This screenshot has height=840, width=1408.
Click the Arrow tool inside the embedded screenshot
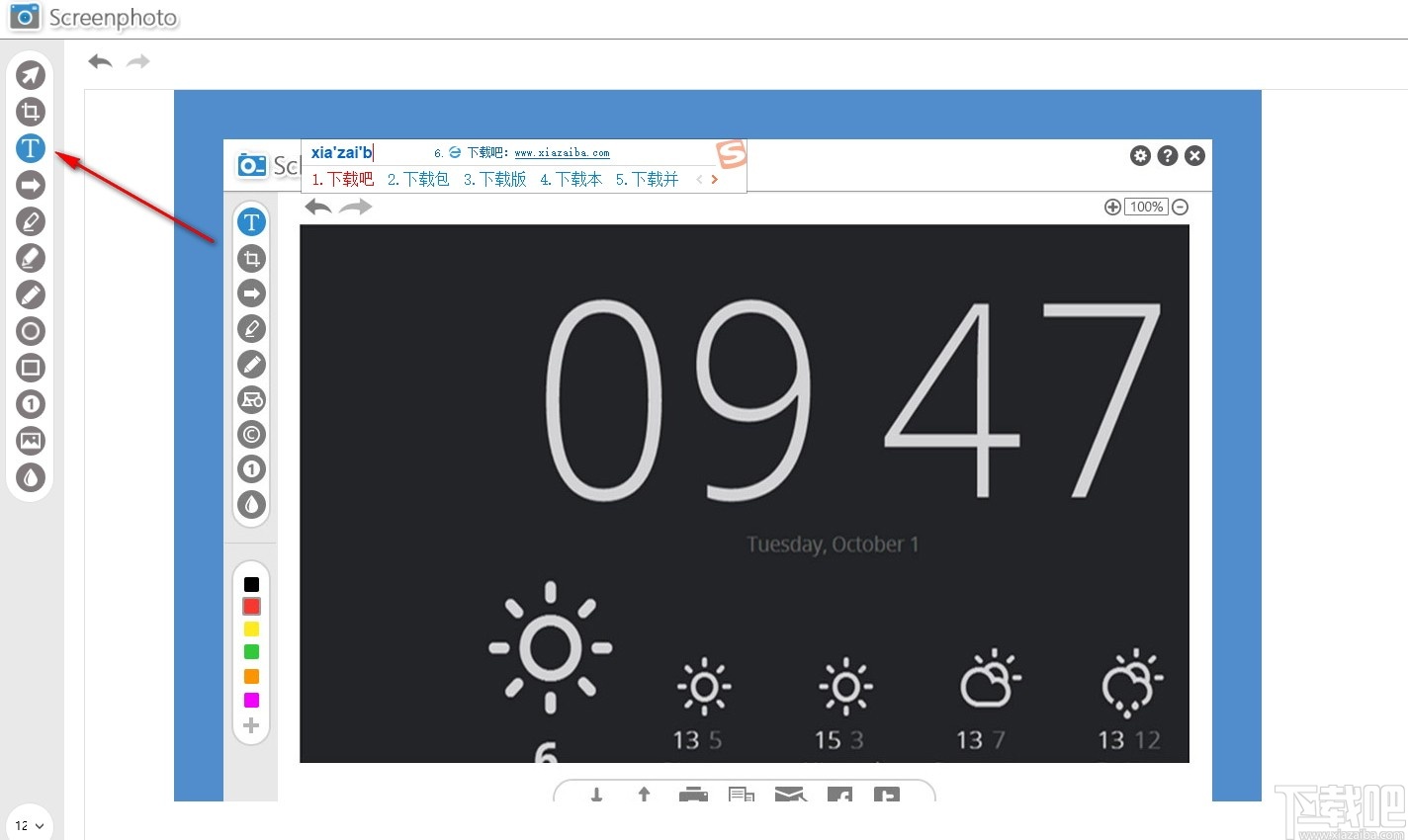252,294
